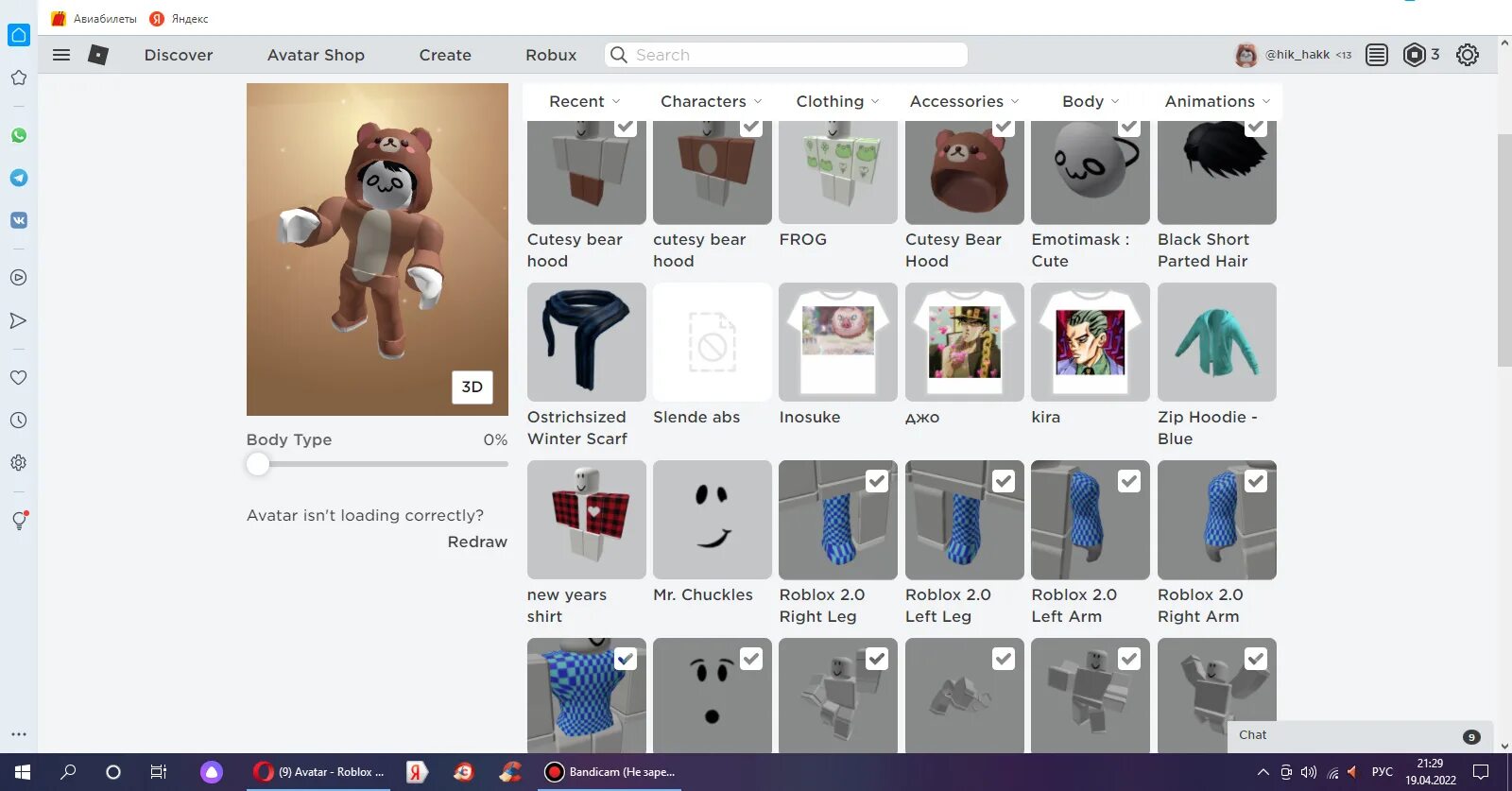Click the Roblox logo home icon

tap(98, 55)
